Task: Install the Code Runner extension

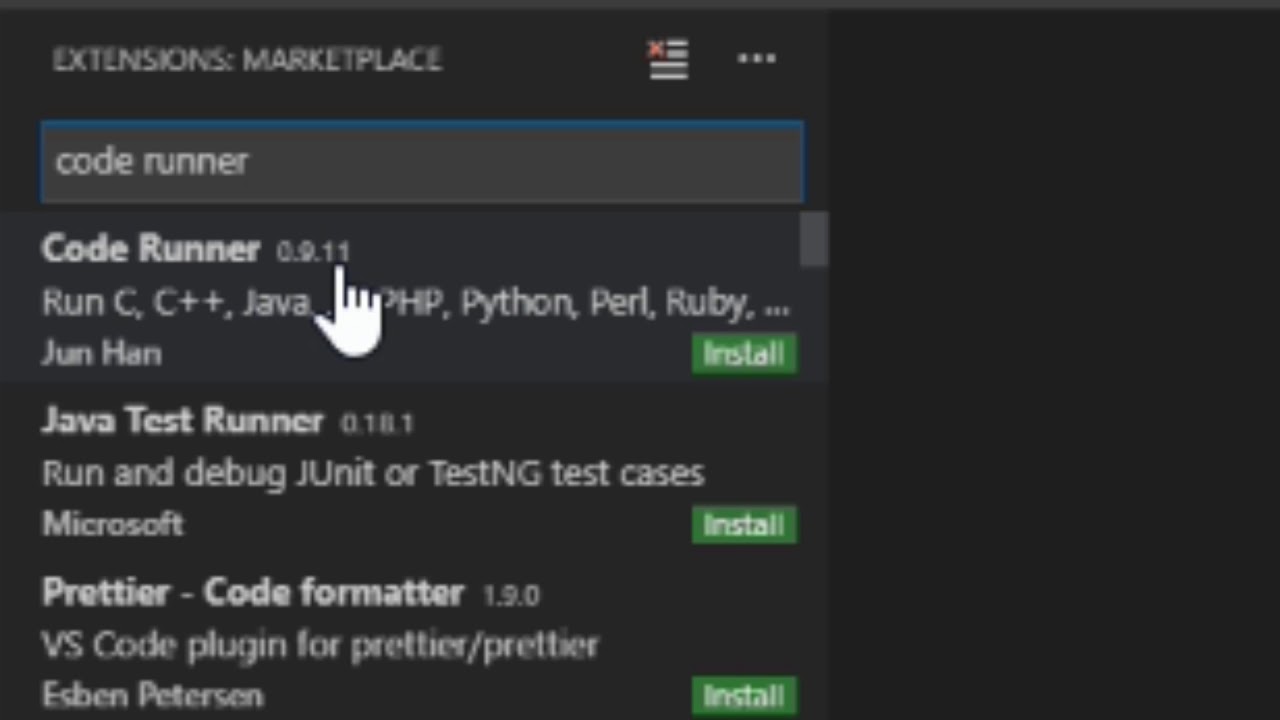Action: coord(744,354)
